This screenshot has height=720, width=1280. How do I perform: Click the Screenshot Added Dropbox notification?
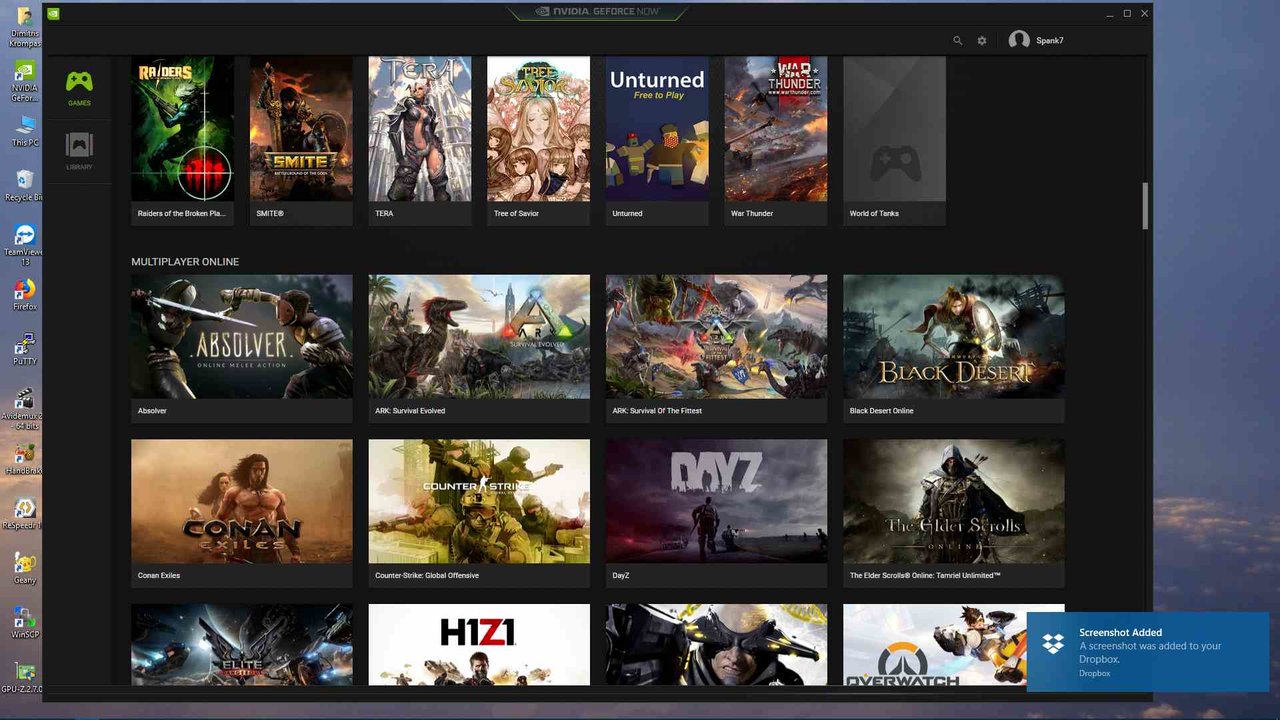pos(1148,652)
